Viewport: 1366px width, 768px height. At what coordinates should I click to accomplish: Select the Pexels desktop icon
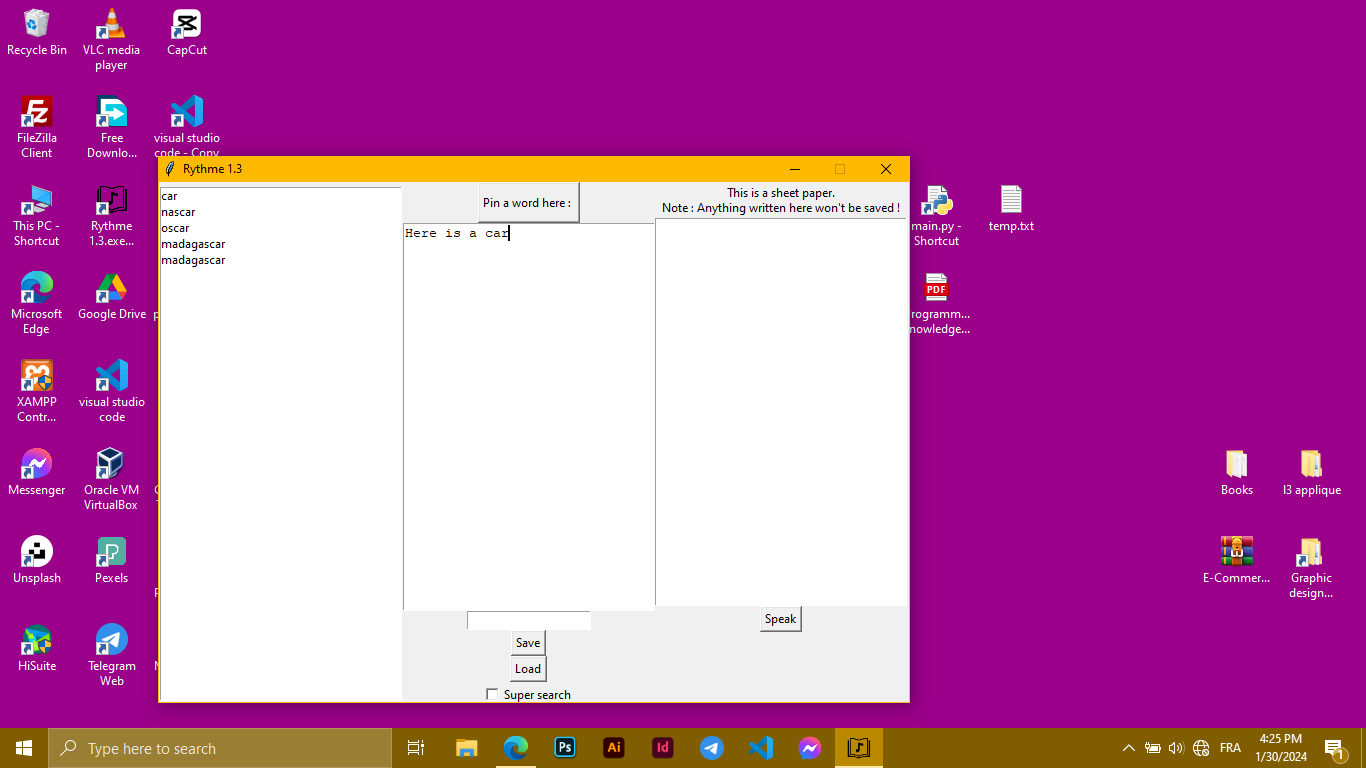tap(111, 559)
